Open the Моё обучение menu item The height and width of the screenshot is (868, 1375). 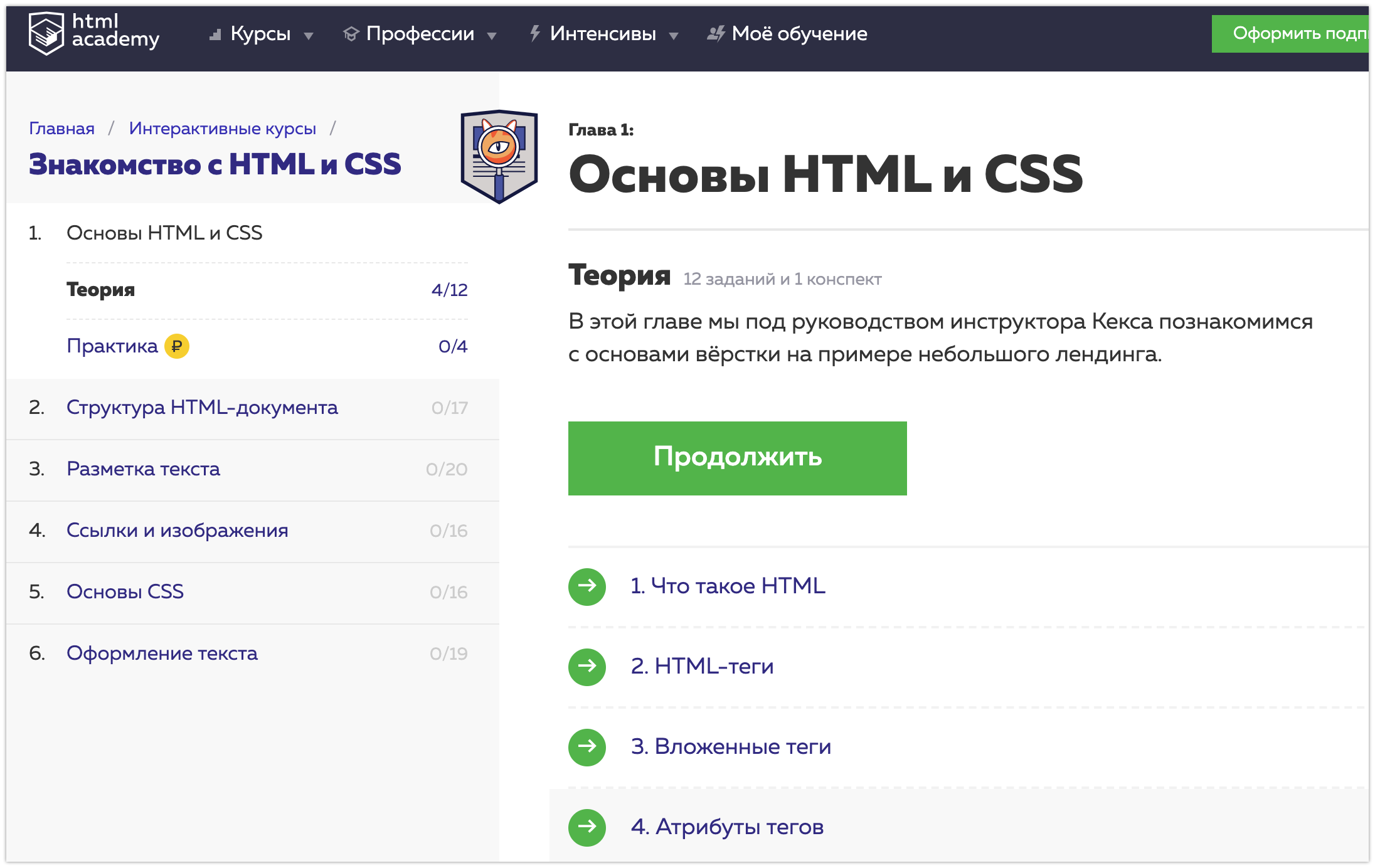coord(787,34)
